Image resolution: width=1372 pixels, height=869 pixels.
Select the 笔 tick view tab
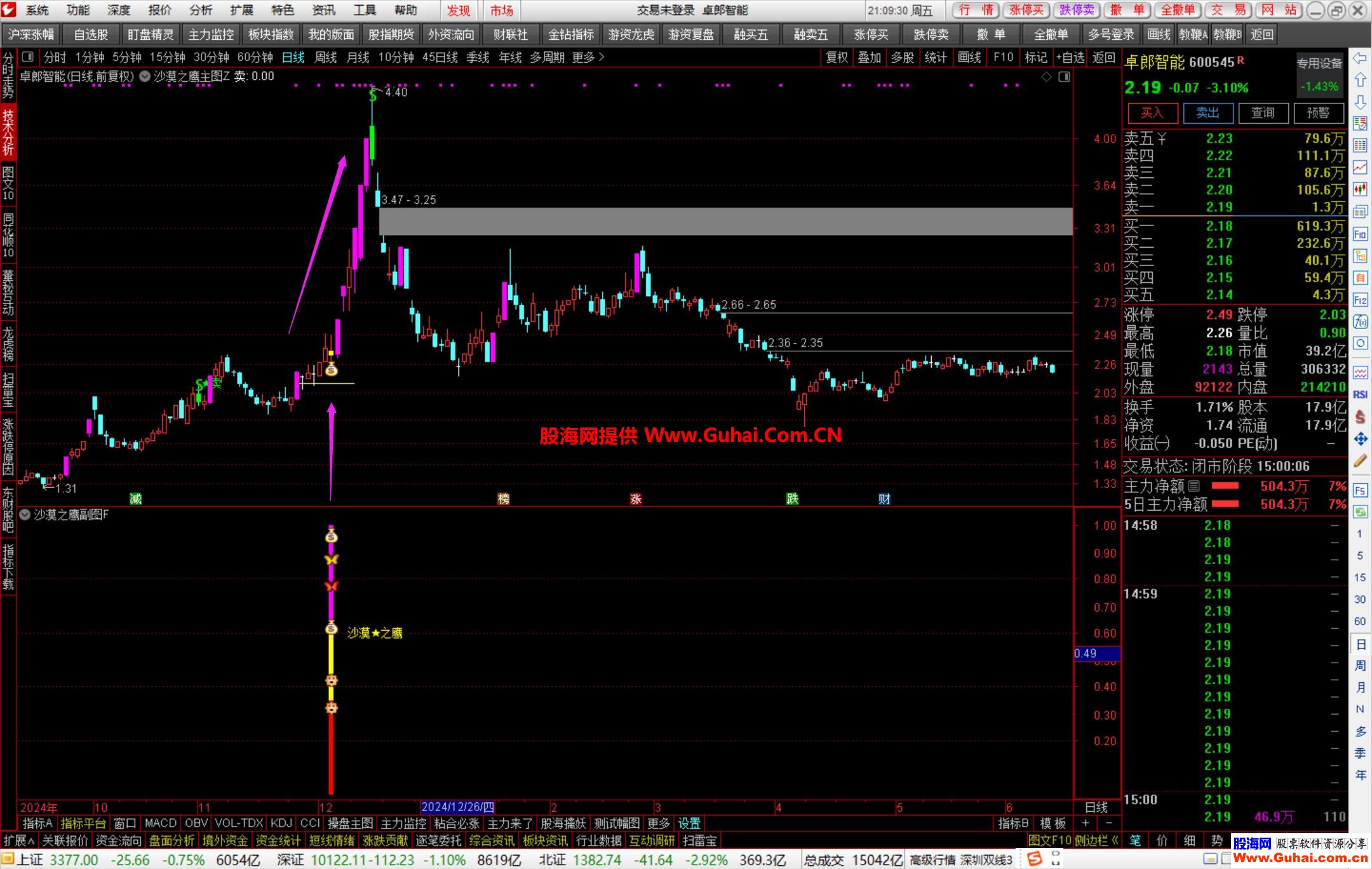pyautogui.click(x=1134, y=840)
